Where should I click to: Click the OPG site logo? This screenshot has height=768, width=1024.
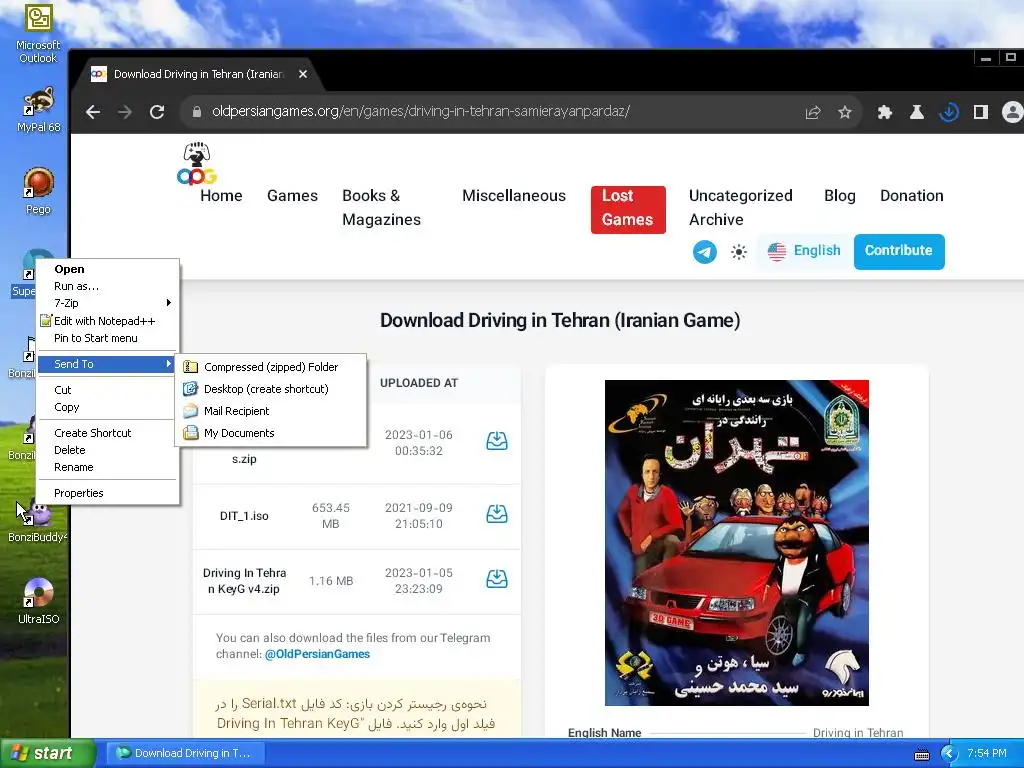197,163
